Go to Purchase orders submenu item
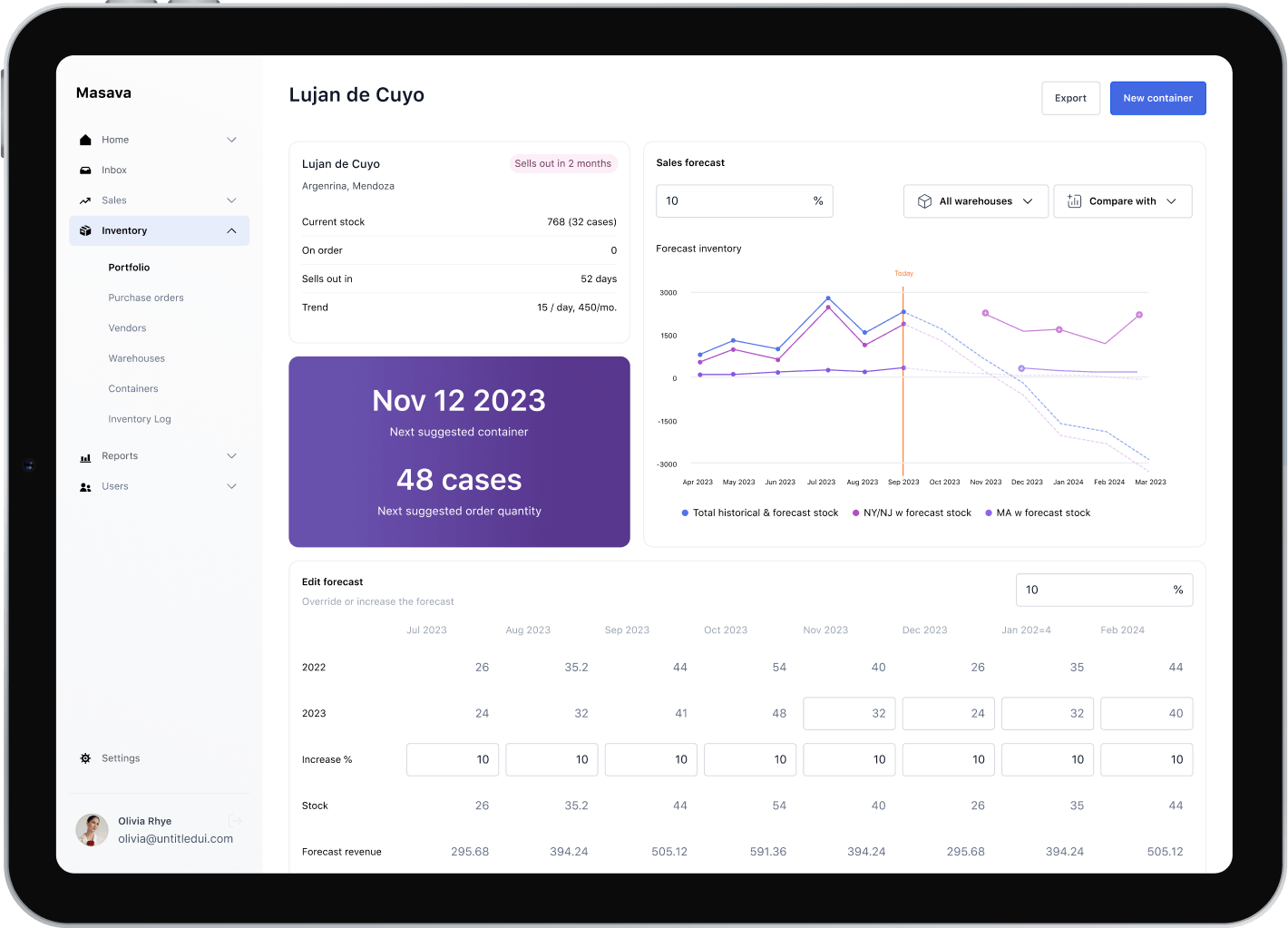The image size is (1288, 928). (x=146, y=298)
